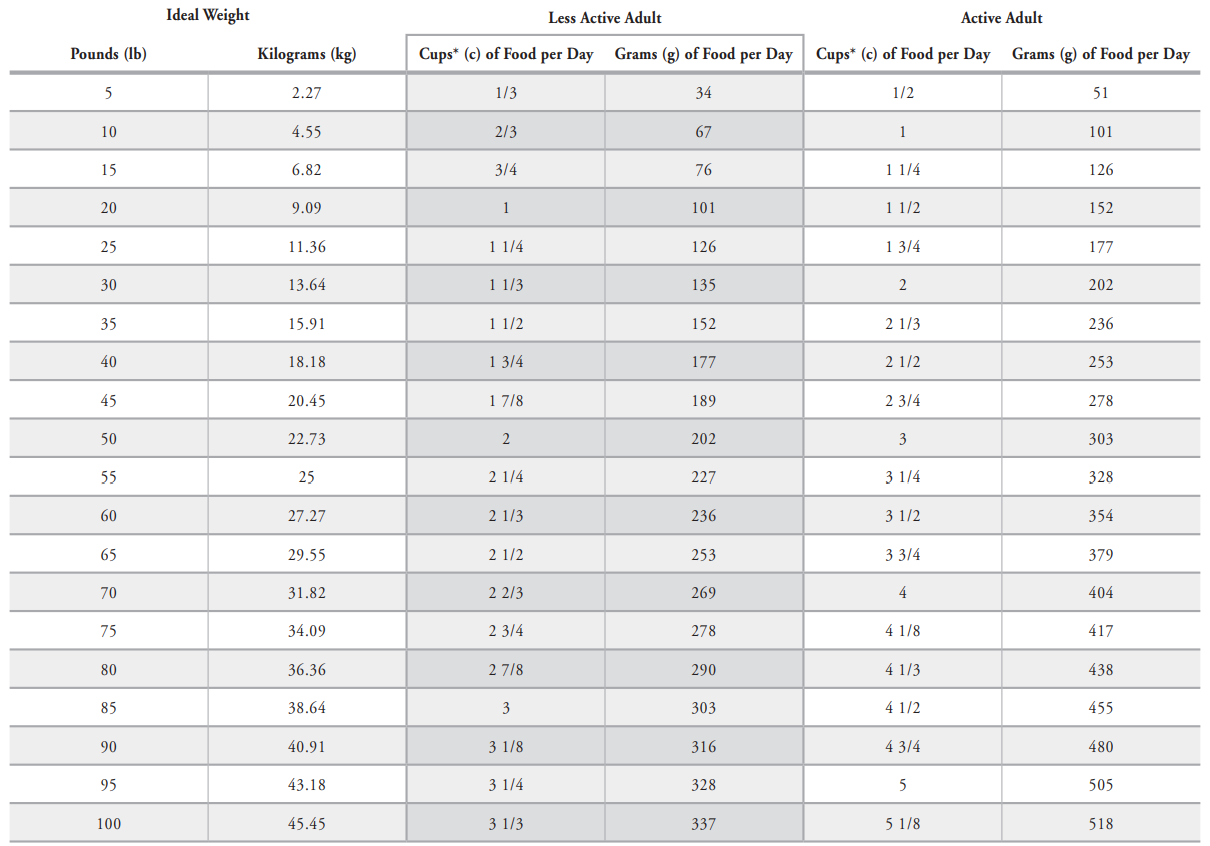Select the 2 2/3 cups cell

(x=506, y=593)
